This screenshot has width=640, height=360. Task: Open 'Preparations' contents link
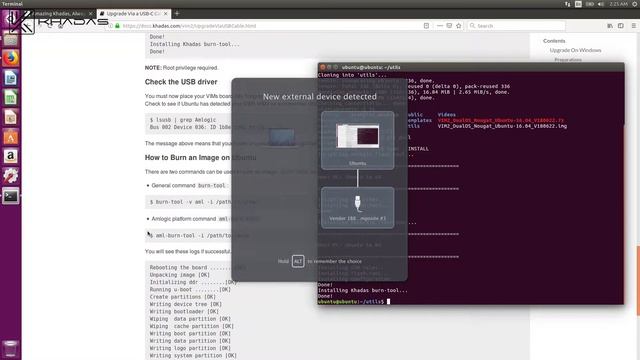(x=568, y=60)
